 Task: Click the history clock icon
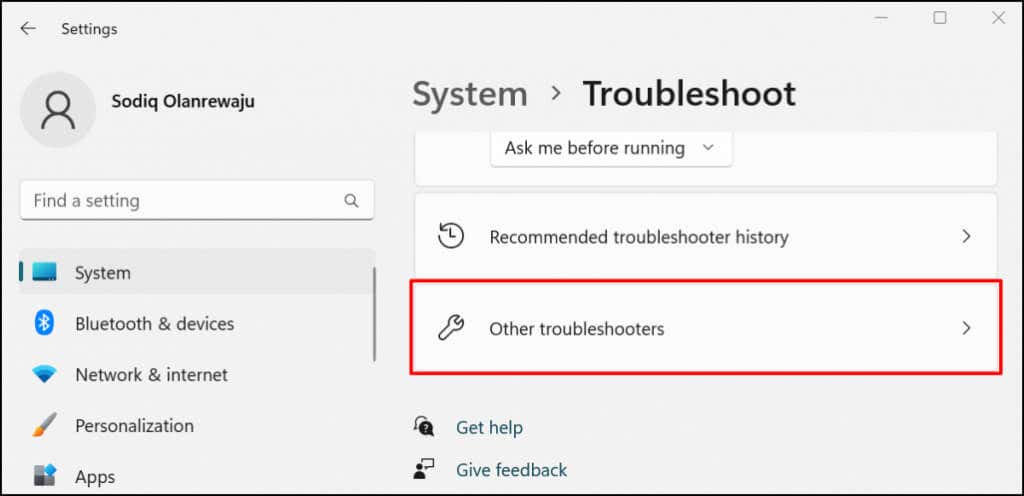pos(451,236)
